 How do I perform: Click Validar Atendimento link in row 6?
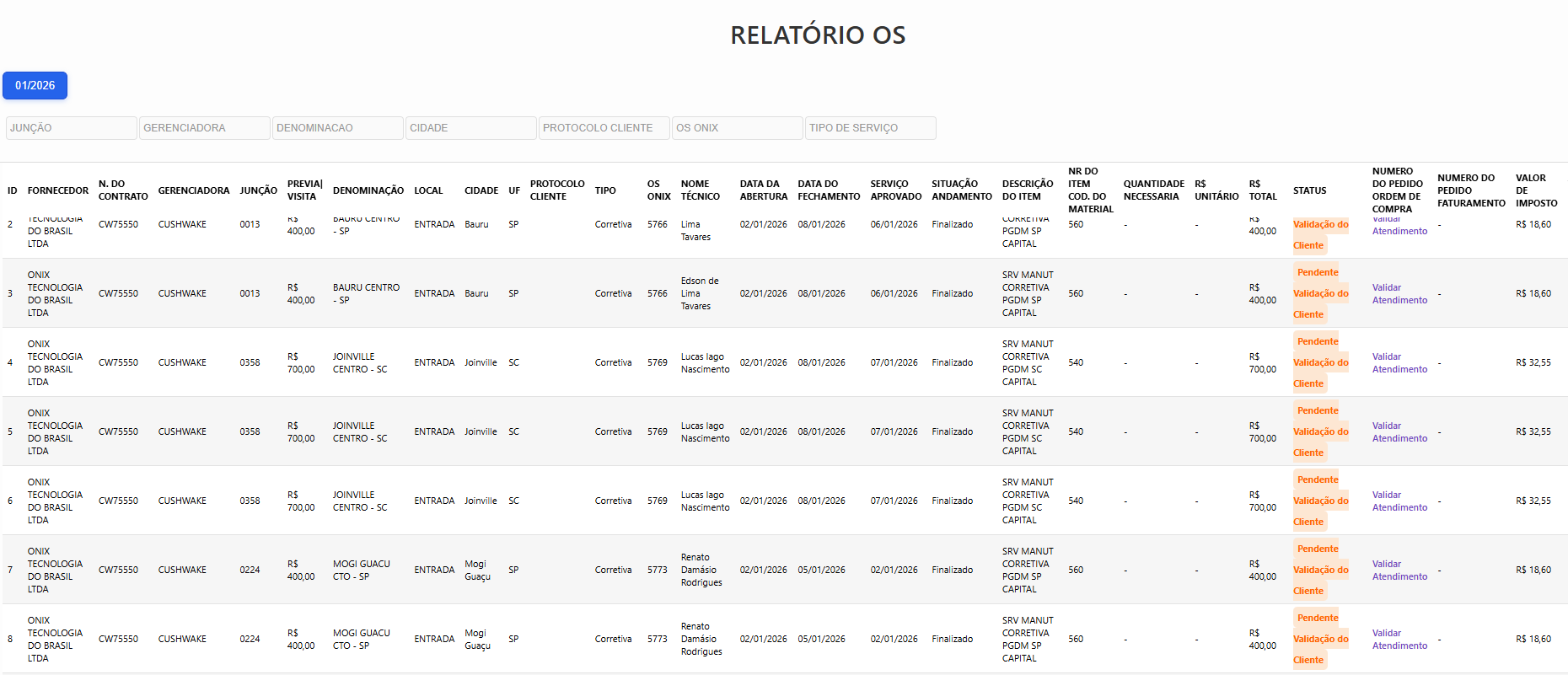(1399, 501)
